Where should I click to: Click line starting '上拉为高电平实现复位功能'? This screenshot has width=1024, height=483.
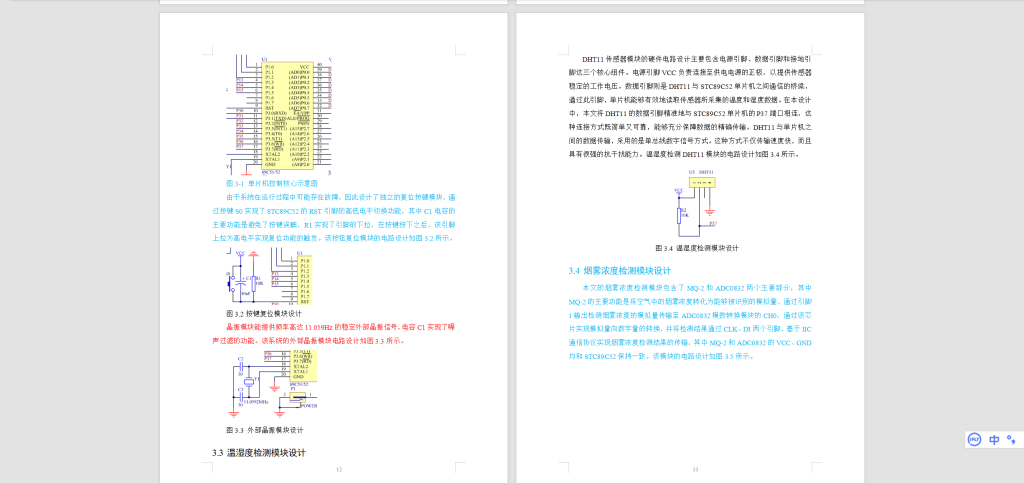click(332, 238)
